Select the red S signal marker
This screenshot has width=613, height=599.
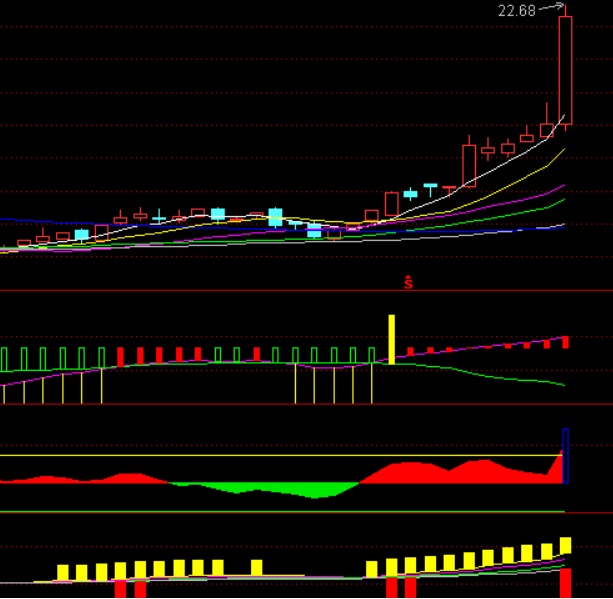pos(408,282)
